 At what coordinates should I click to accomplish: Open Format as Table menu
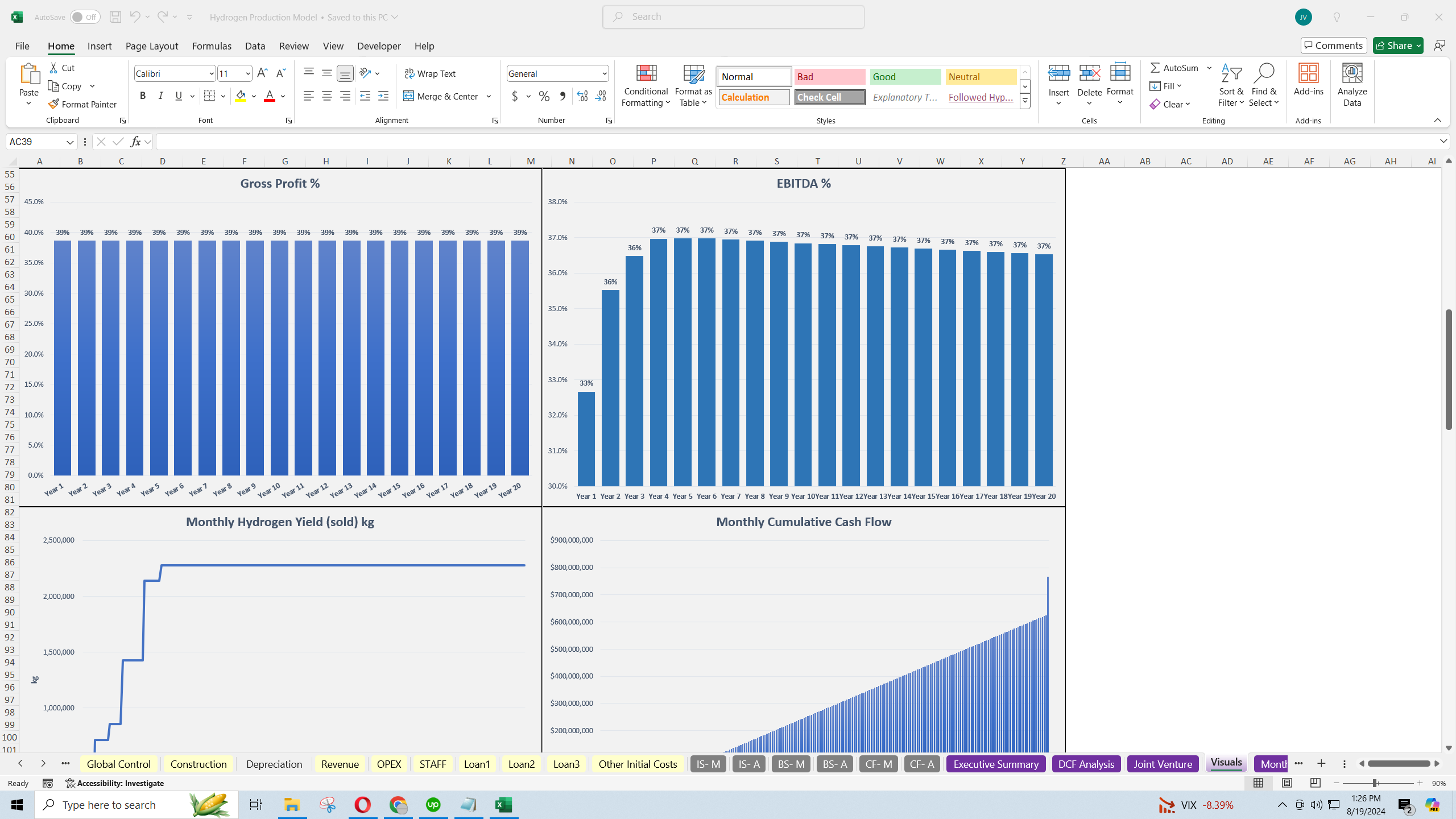pyautogui.click(x=693, y=85)
